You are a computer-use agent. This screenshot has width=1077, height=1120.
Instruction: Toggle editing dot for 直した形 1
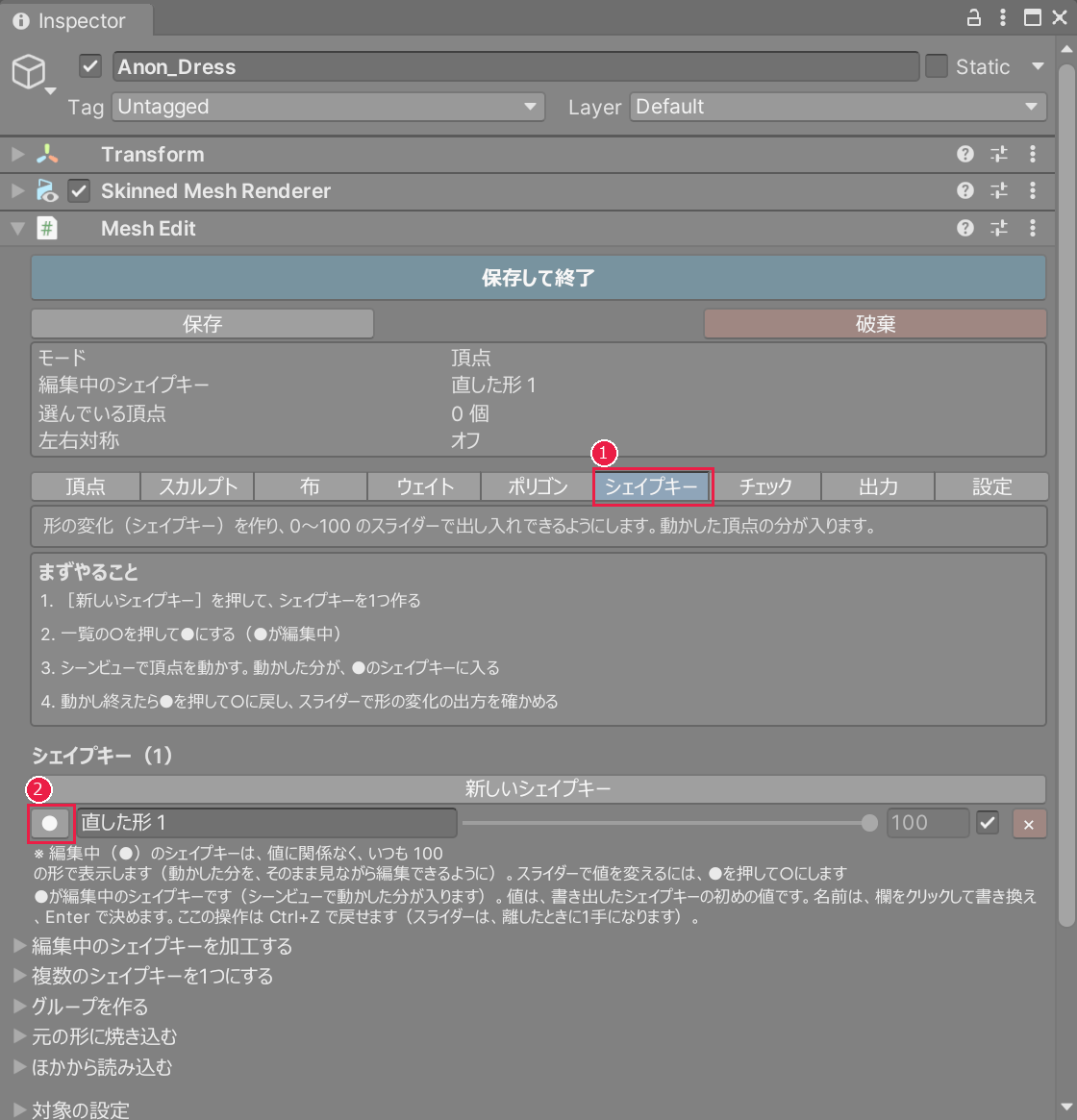tap(49, 823)
